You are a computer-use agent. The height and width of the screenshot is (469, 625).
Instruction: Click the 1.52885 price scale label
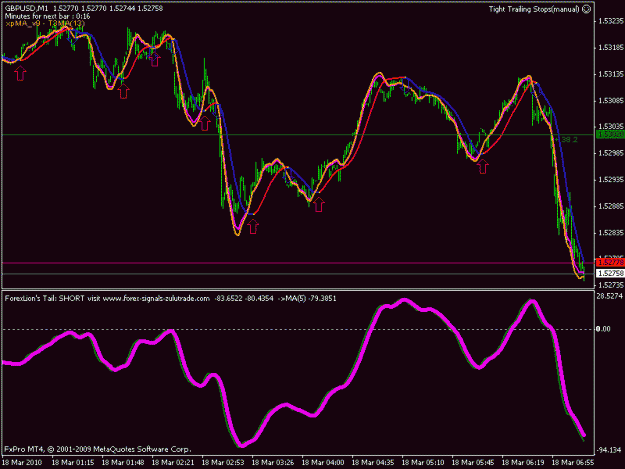point(611,206)
